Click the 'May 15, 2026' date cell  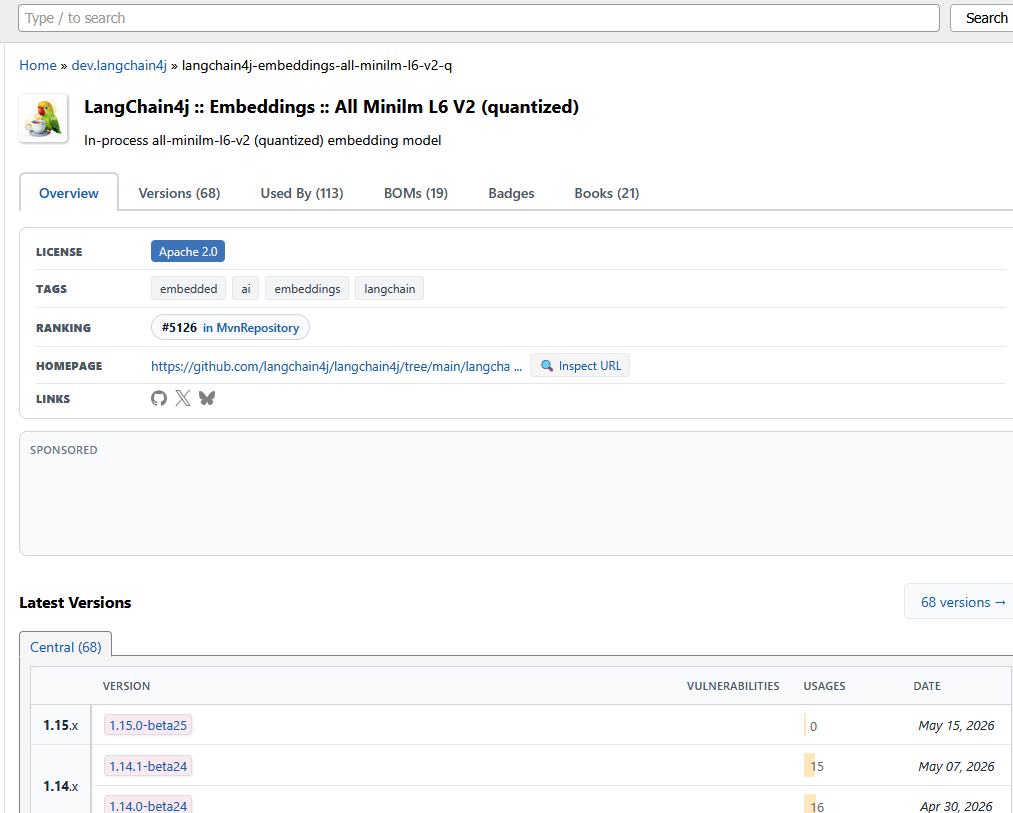tap(956, 725)
